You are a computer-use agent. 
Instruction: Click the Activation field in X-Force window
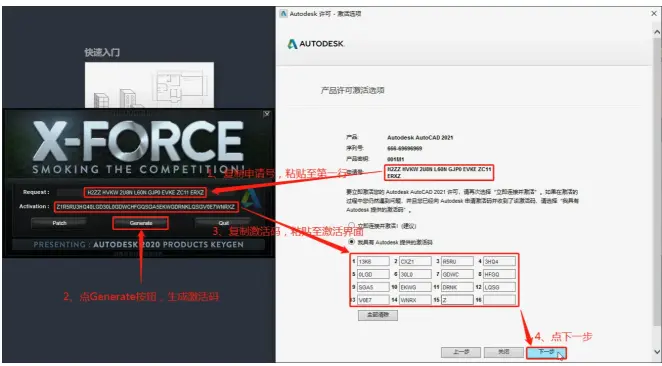click(x=146, y=207)
